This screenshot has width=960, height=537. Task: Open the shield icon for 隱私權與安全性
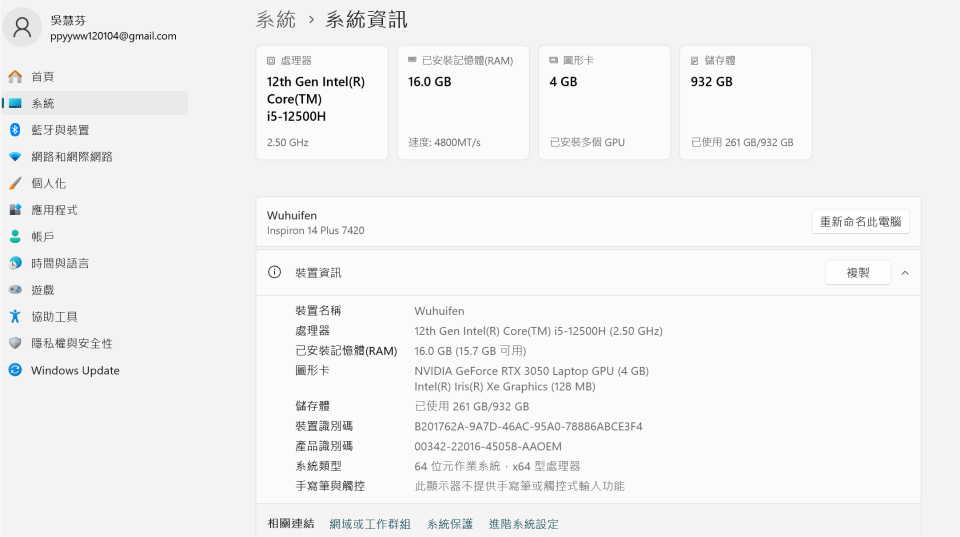[x=15, y=343]
